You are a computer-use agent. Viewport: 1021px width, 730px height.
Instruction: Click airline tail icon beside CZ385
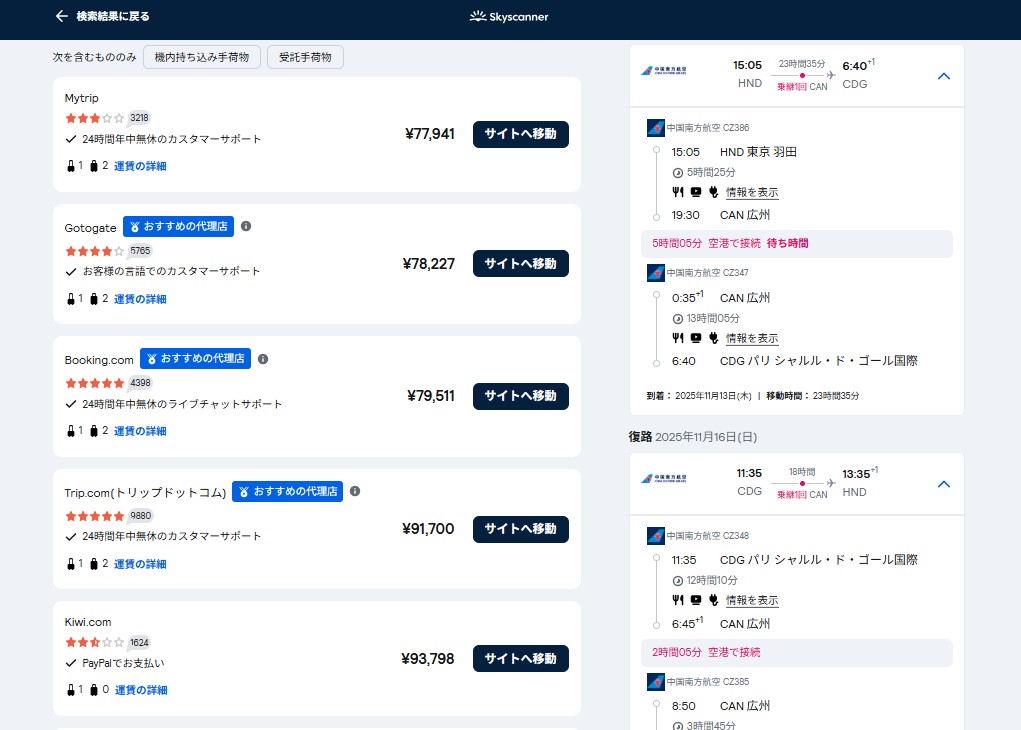click(x=656, y=682)
